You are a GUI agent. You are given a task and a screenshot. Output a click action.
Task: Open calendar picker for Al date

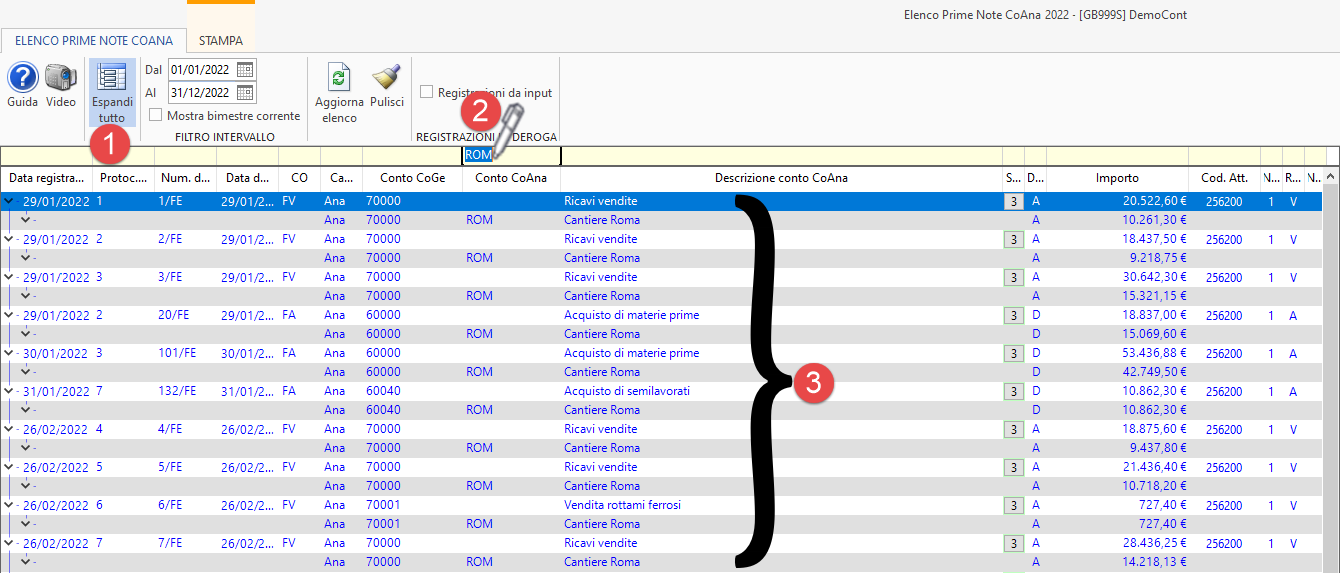point(246,93)
